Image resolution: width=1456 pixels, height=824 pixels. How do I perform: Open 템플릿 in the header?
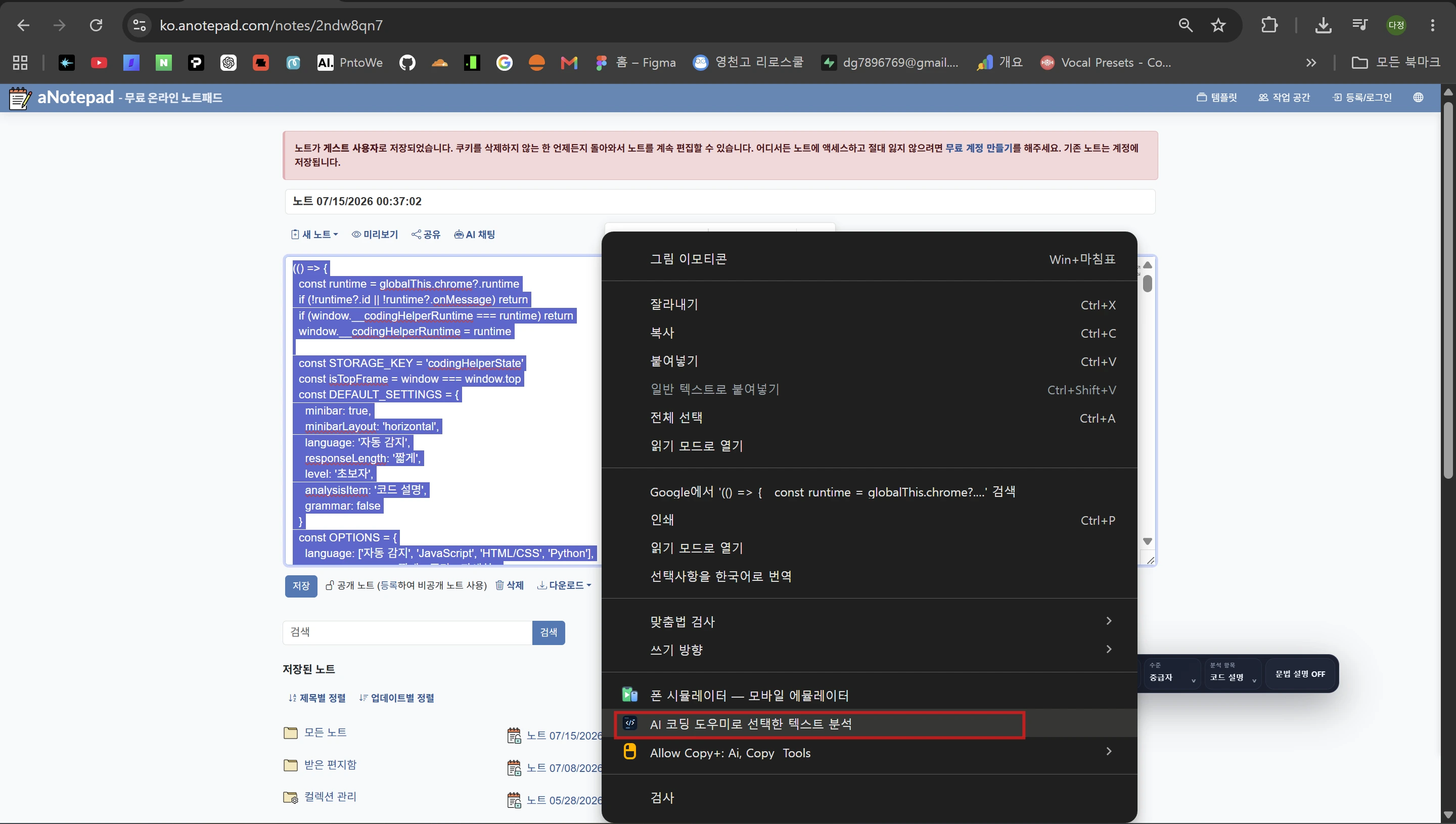(1217, 98)
